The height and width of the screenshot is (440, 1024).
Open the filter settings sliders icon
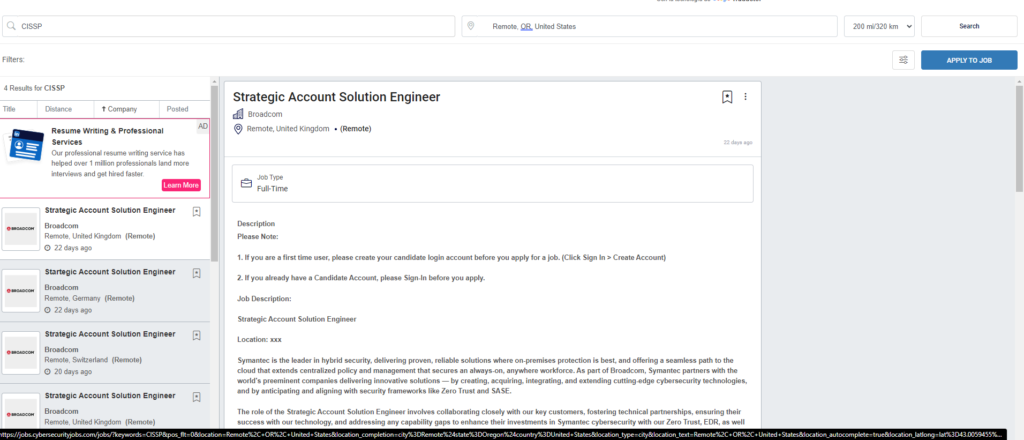tap(903, 60)
